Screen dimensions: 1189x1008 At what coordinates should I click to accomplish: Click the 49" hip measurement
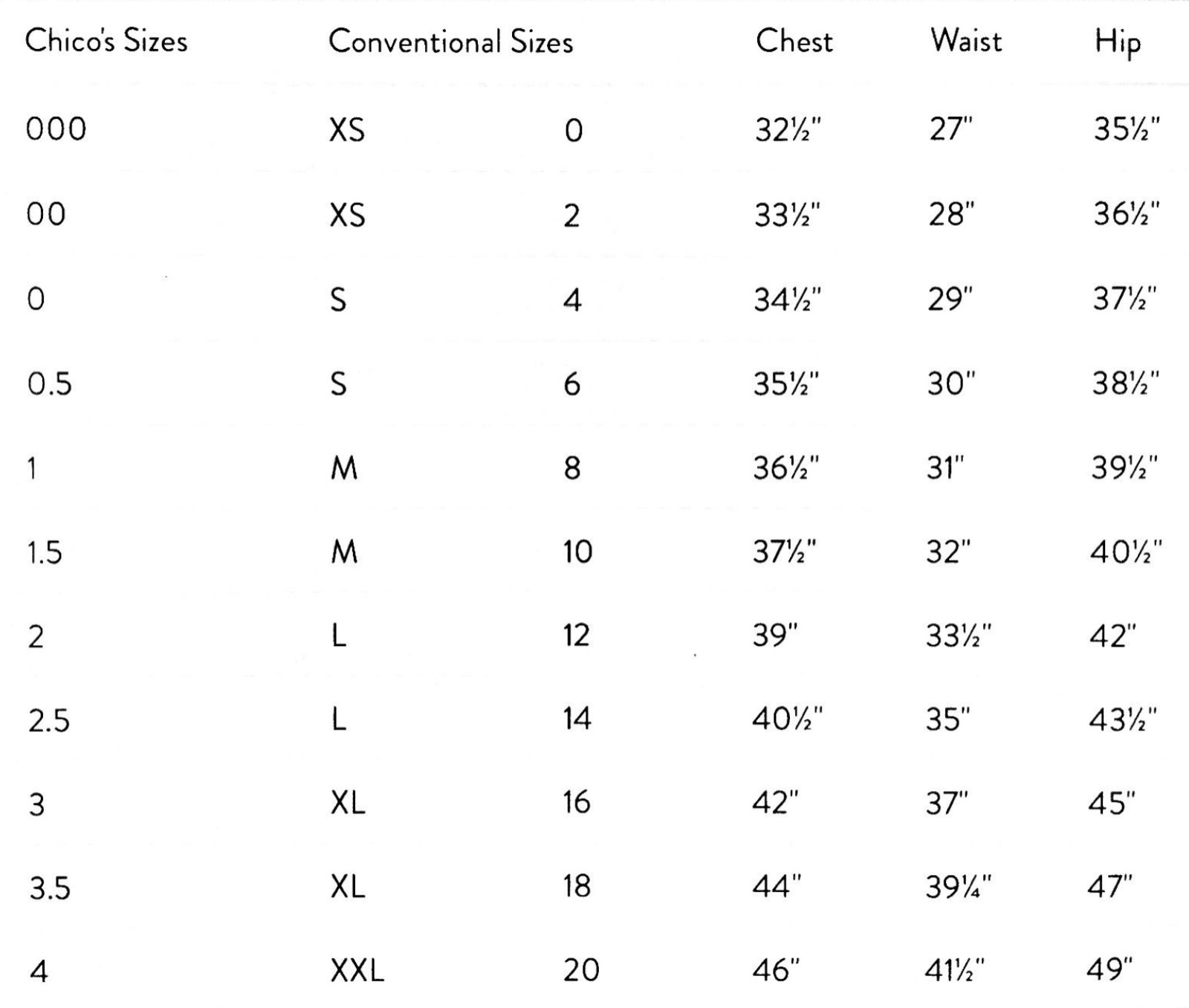coord(1110,970)
